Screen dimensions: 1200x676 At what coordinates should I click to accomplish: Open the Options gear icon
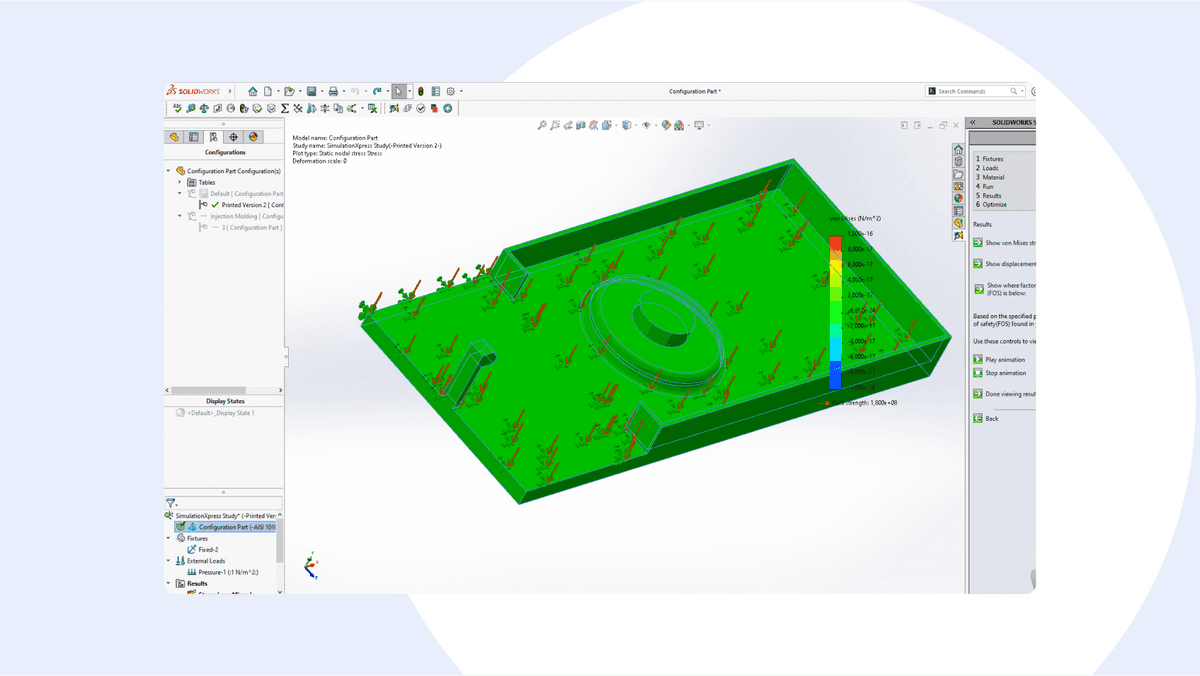click(x=451, y=91)
